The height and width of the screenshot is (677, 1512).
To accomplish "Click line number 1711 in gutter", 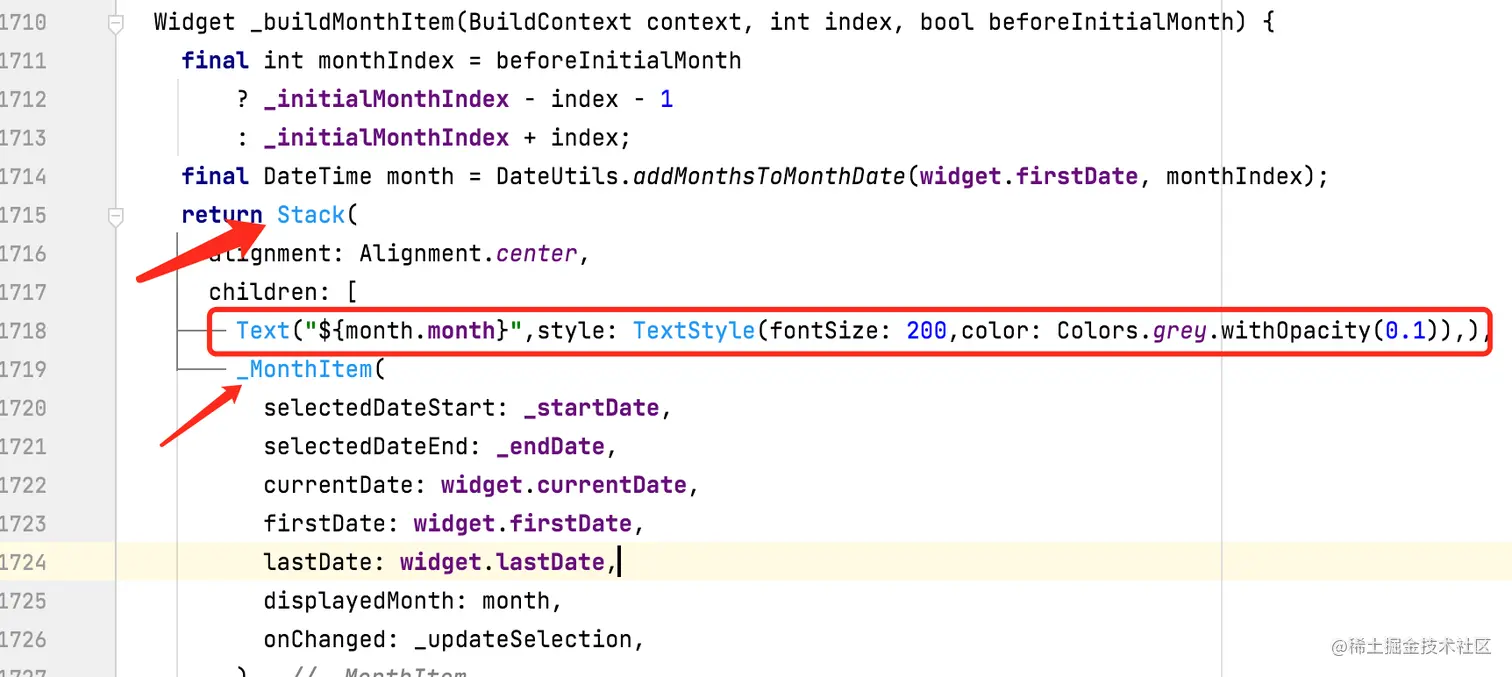I will tap(24, 61).
